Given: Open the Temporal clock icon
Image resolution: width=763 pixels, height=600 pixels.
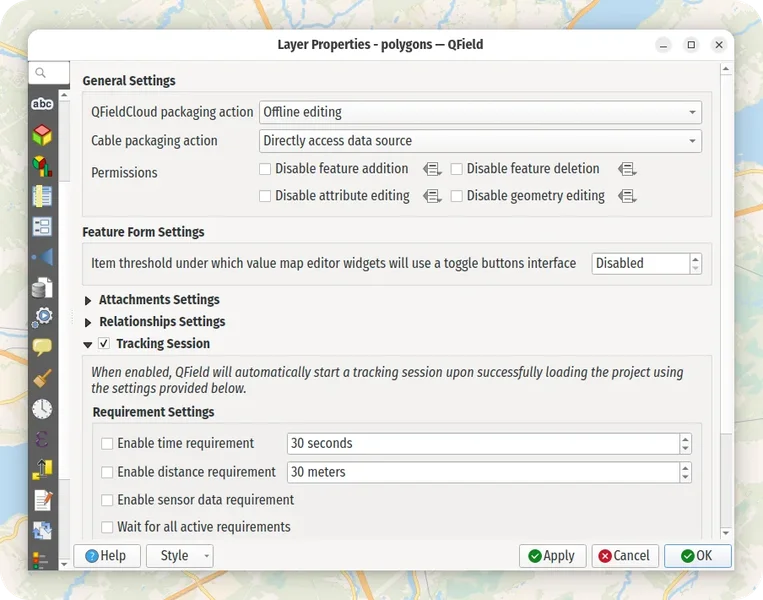Looking at the screenshot, I should coord(42,408).
